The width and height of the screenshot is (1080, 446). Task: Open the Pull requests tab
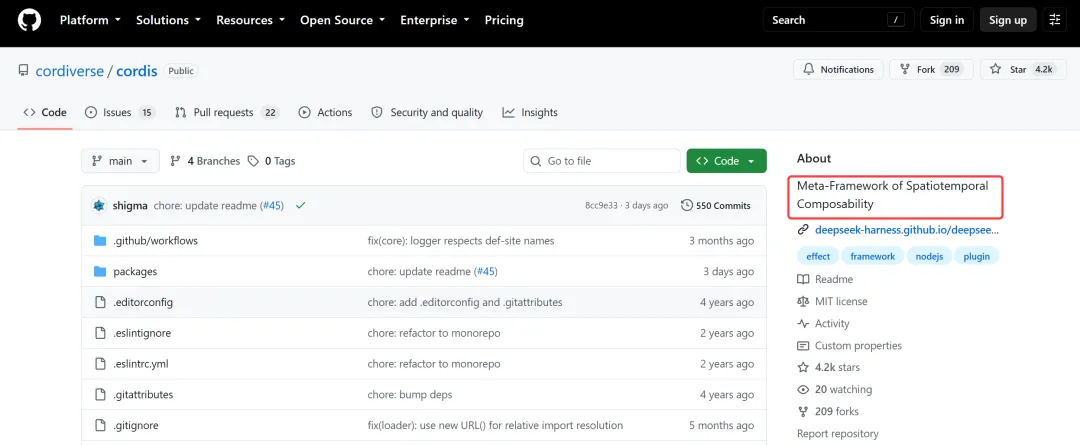(227, 112)
